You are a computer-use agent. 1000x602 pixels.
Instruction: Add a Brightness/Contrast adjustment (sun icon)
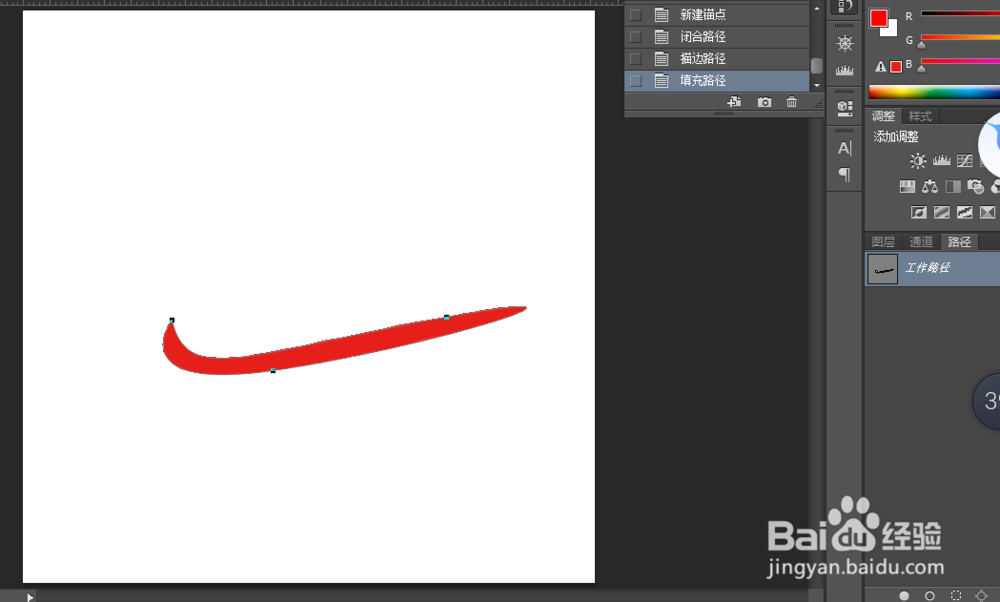918,161
